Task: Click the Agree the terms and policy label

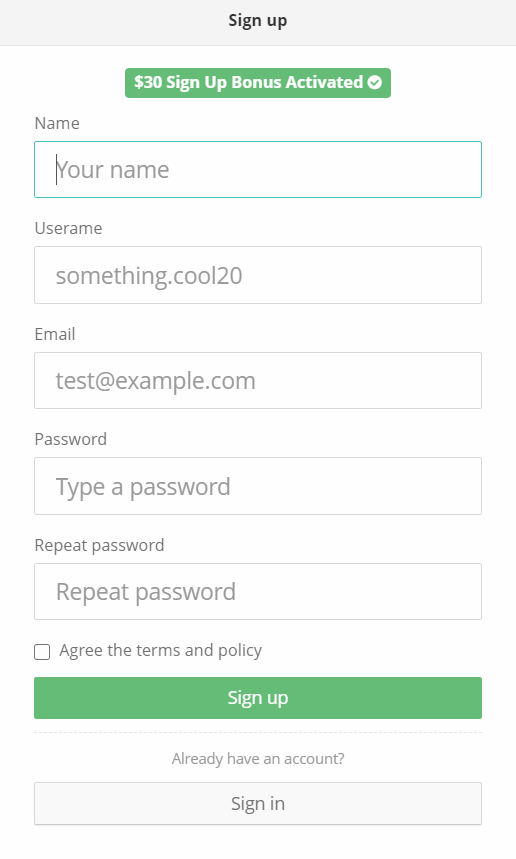Action: coord(160,650)
